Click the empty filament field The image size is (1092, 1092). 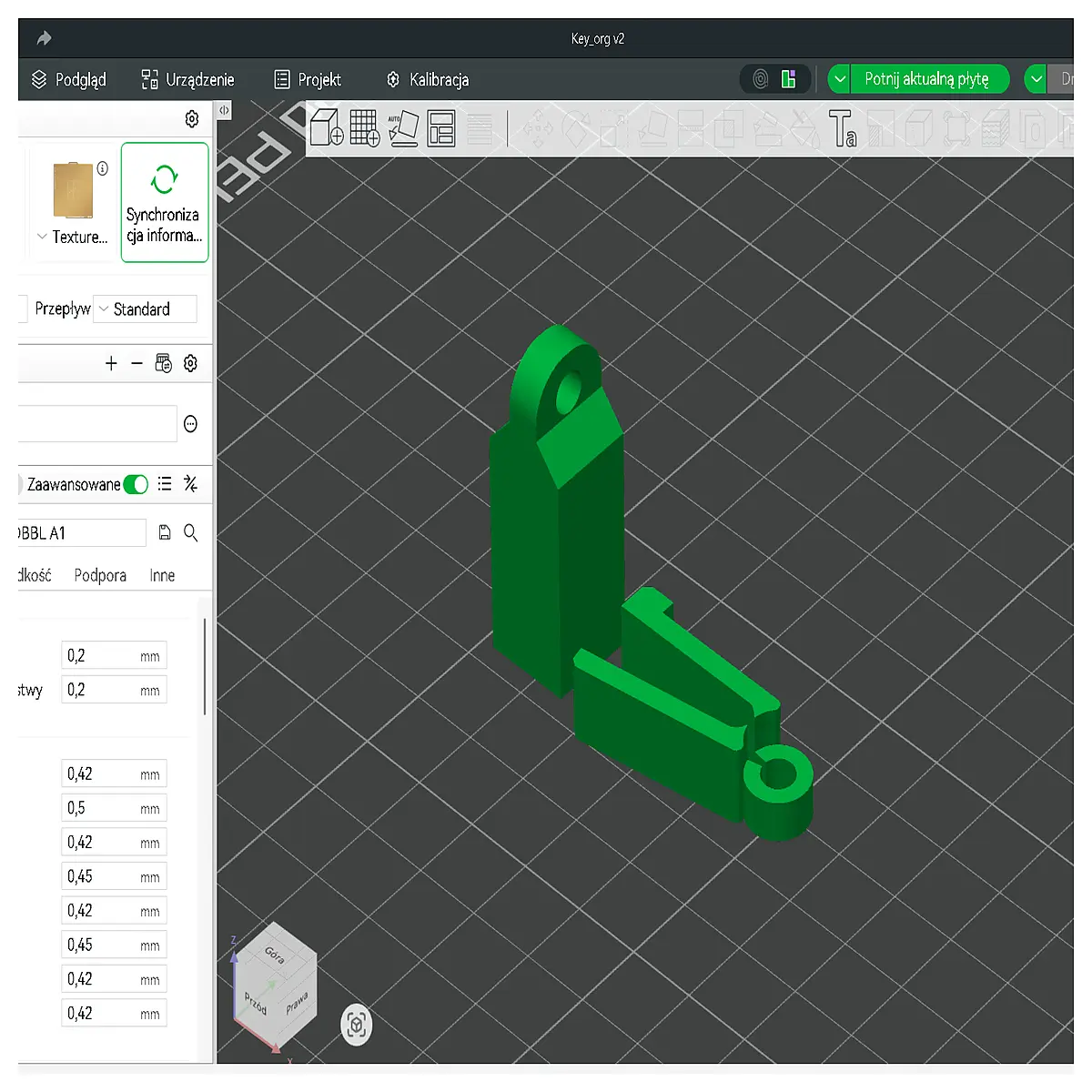96,424
